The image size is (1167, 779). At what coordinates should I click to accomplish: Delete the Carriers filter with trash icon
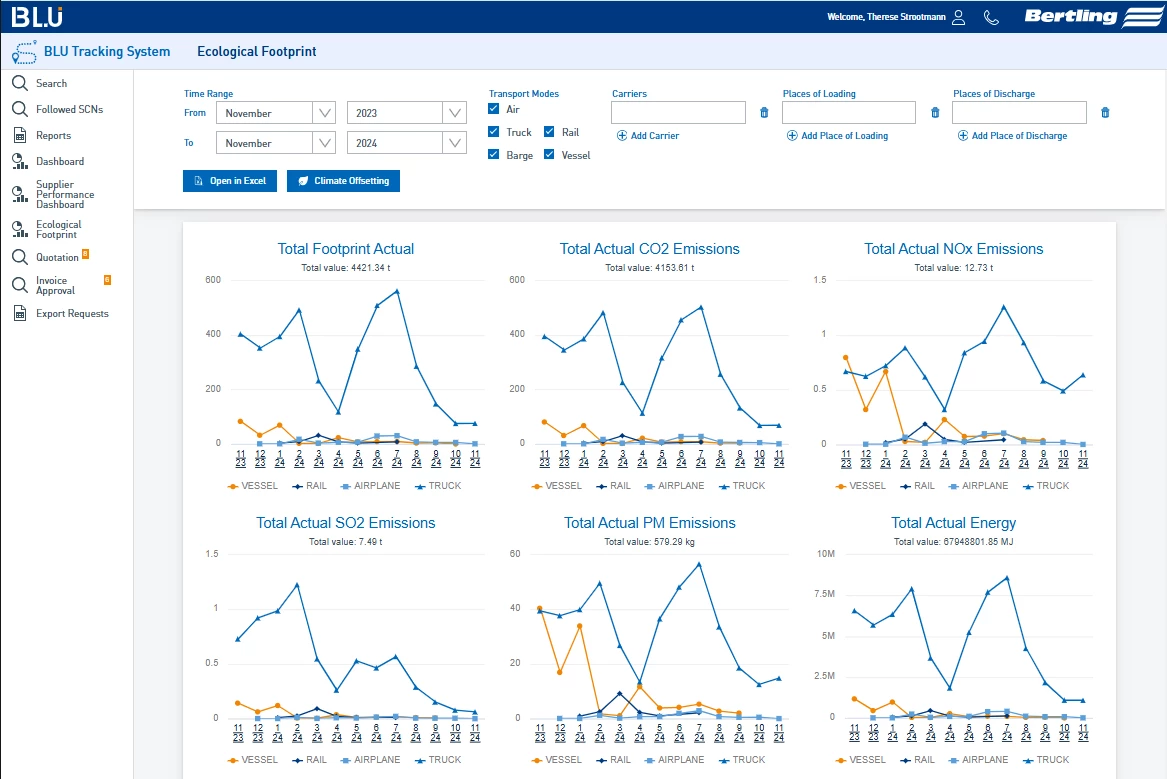[764, 113]
